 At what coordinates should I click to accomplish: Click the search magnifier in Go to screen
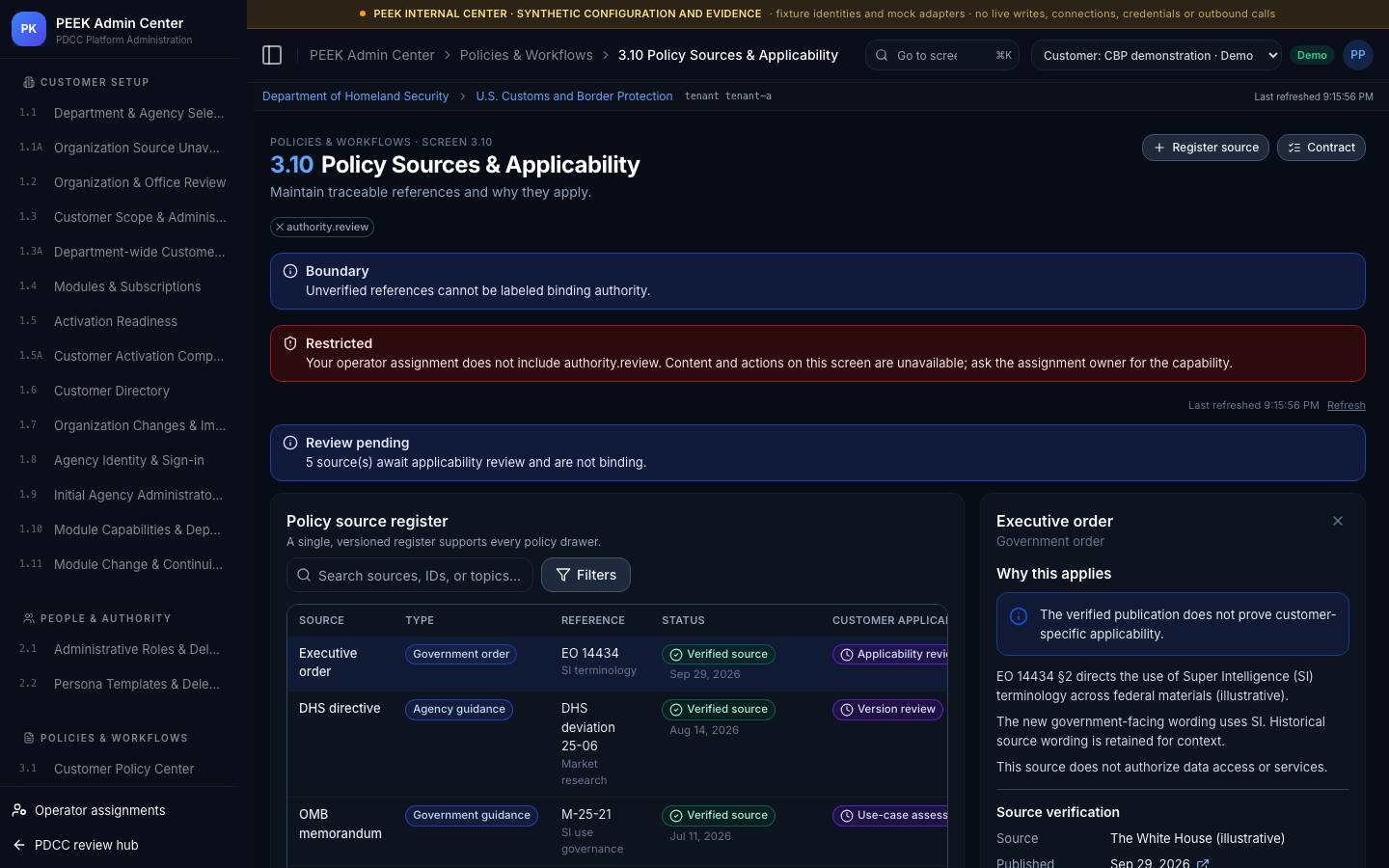pyautogui.click(x=882, y=55)
